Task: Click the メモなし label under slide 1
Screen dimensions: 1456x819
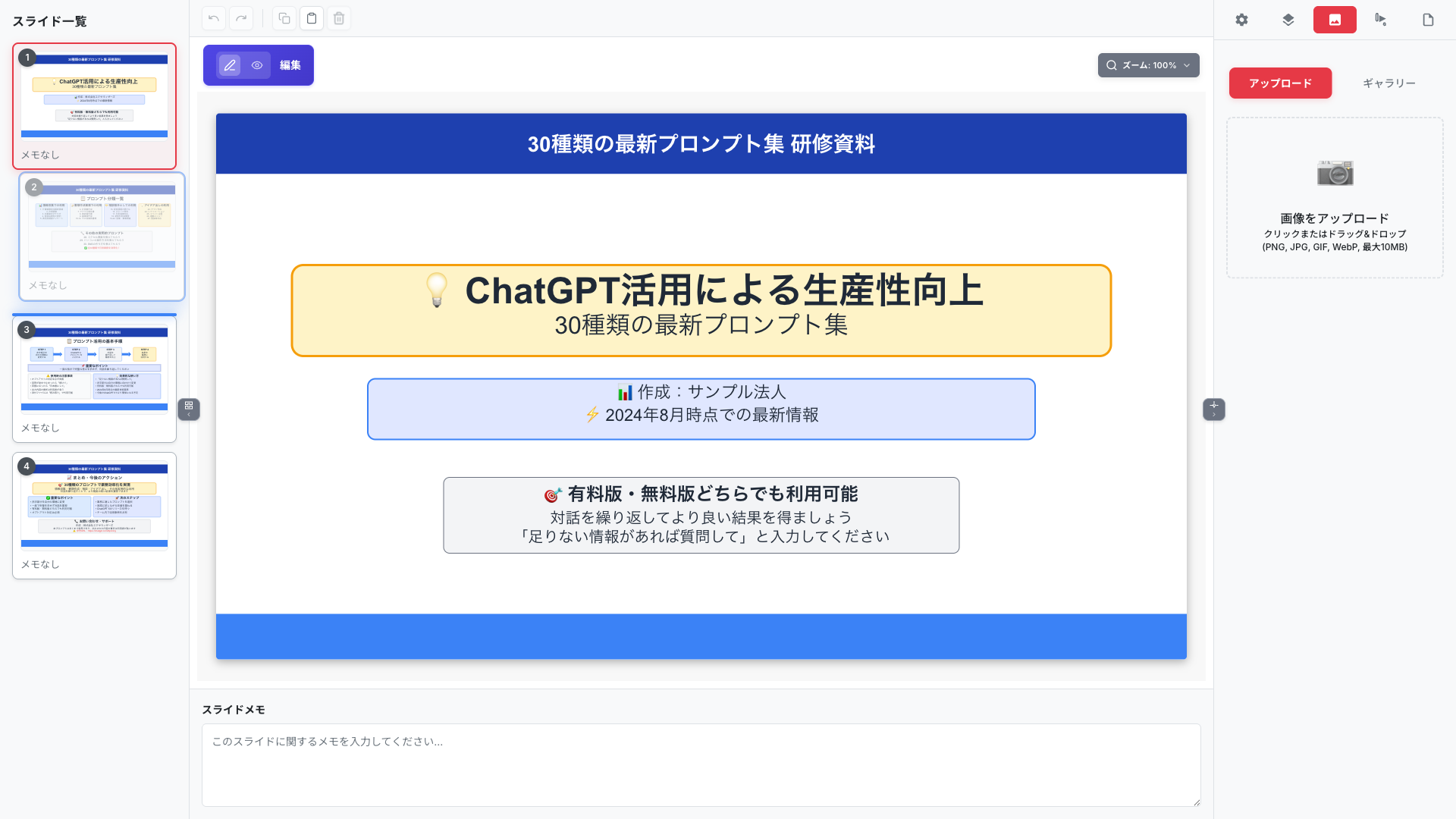Action: 40,155
